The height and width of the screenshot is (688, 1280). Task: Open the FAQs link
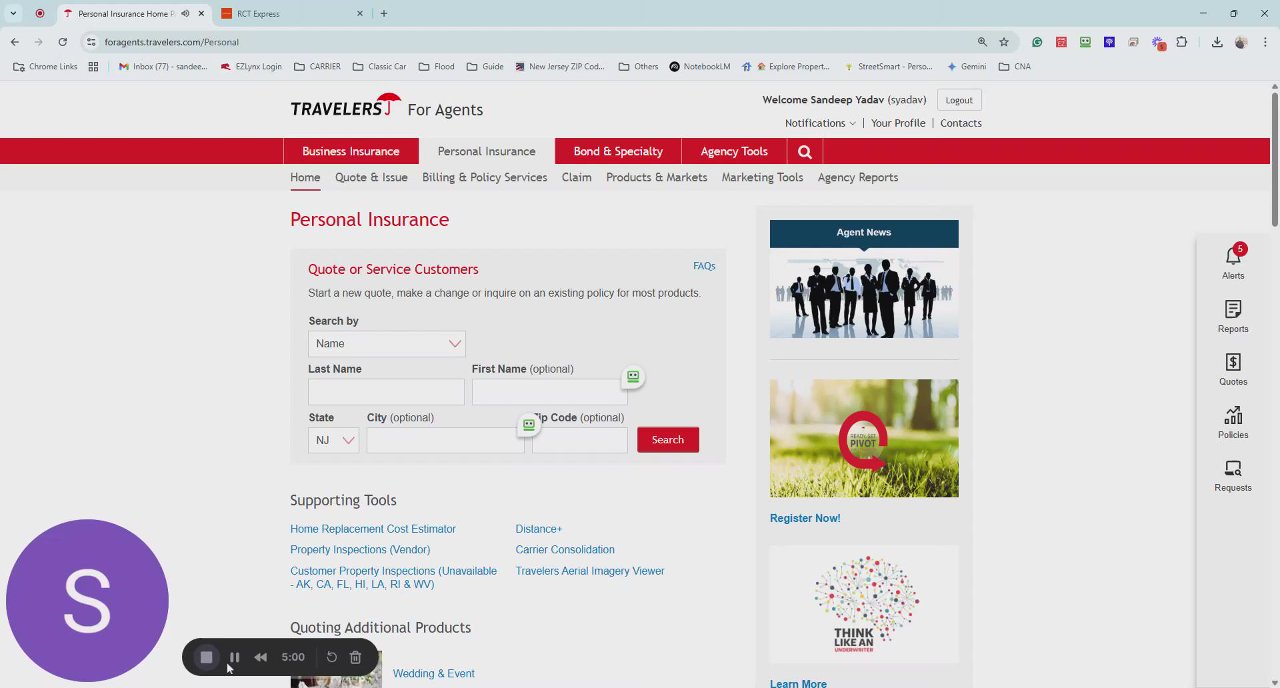704,266
